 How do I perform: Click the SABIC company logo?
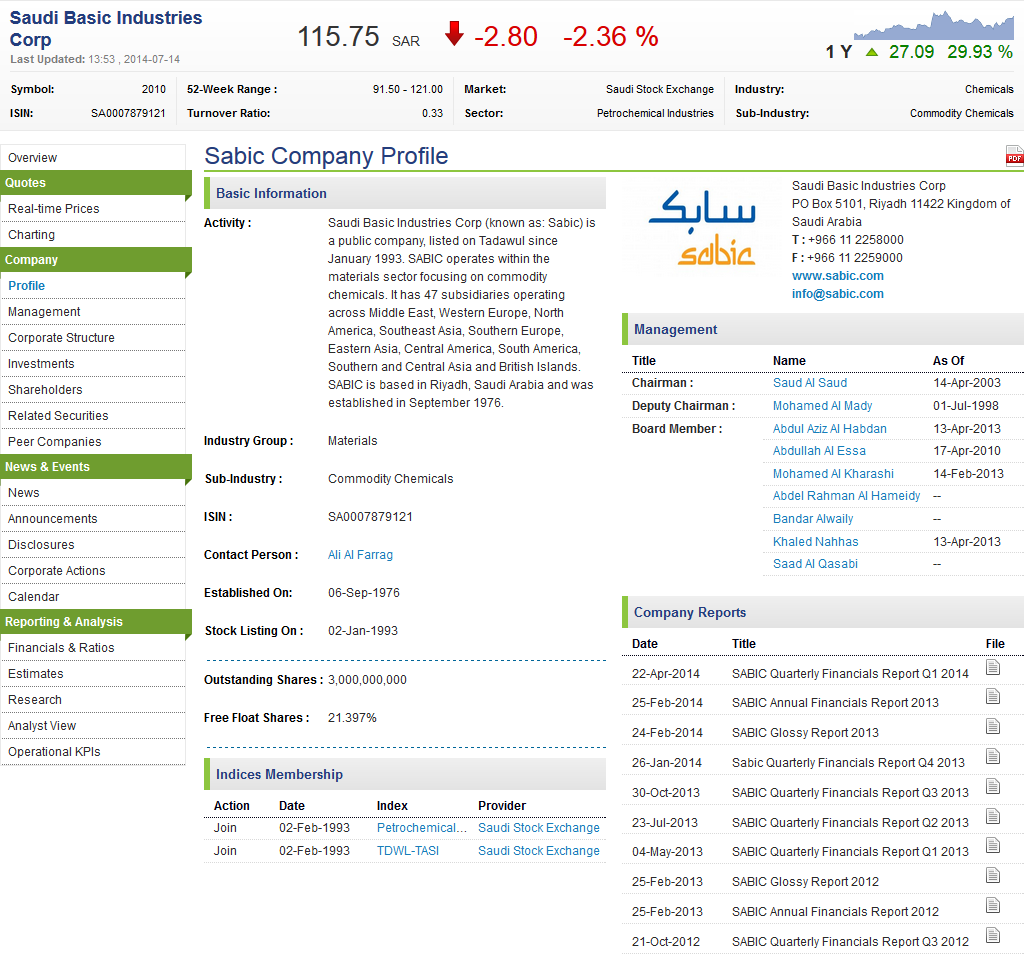(702, 227)
